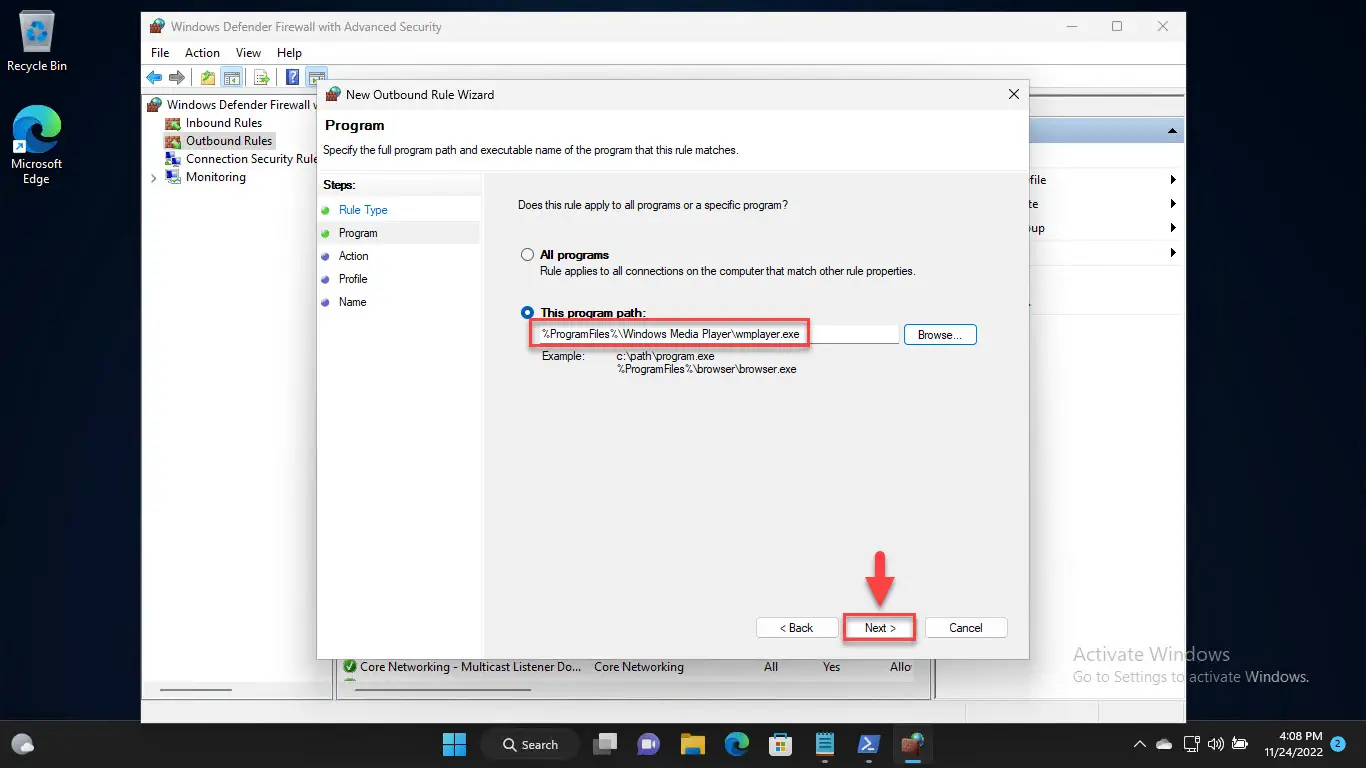Click the < Back wizard button
Screen dimensions: 1366x768
pos(797,628)
